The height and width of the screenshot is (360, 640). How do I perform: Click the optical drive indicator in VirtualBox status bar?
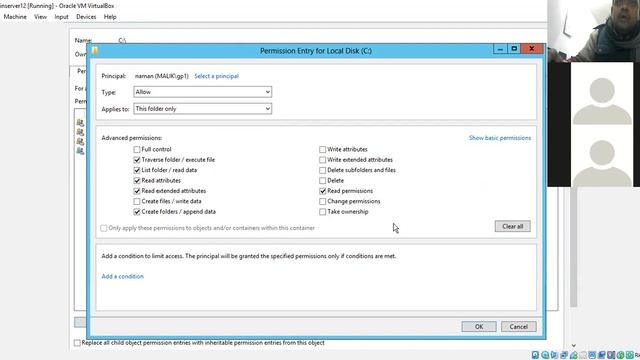click(x=545, y=355)
